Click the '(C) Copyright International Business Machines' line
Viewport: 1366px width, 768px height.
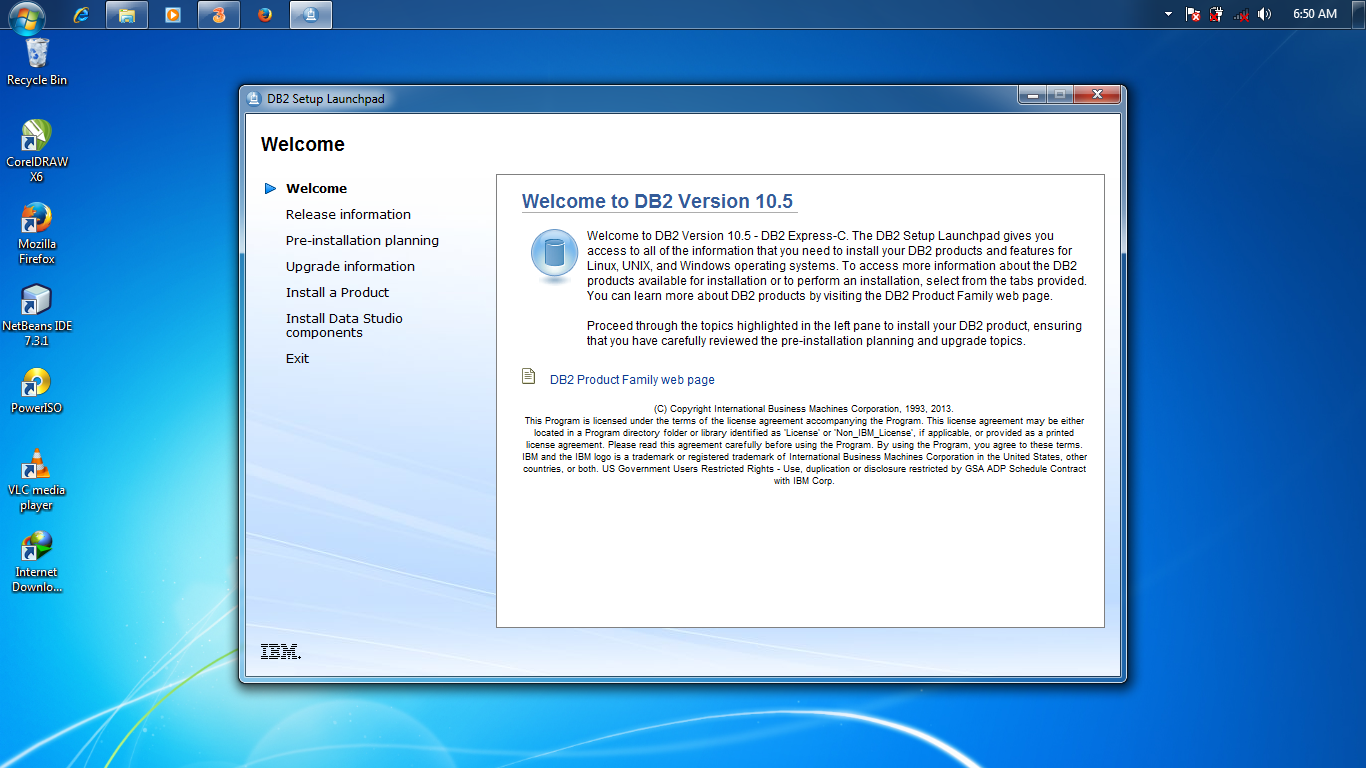[x=804, y=409]
